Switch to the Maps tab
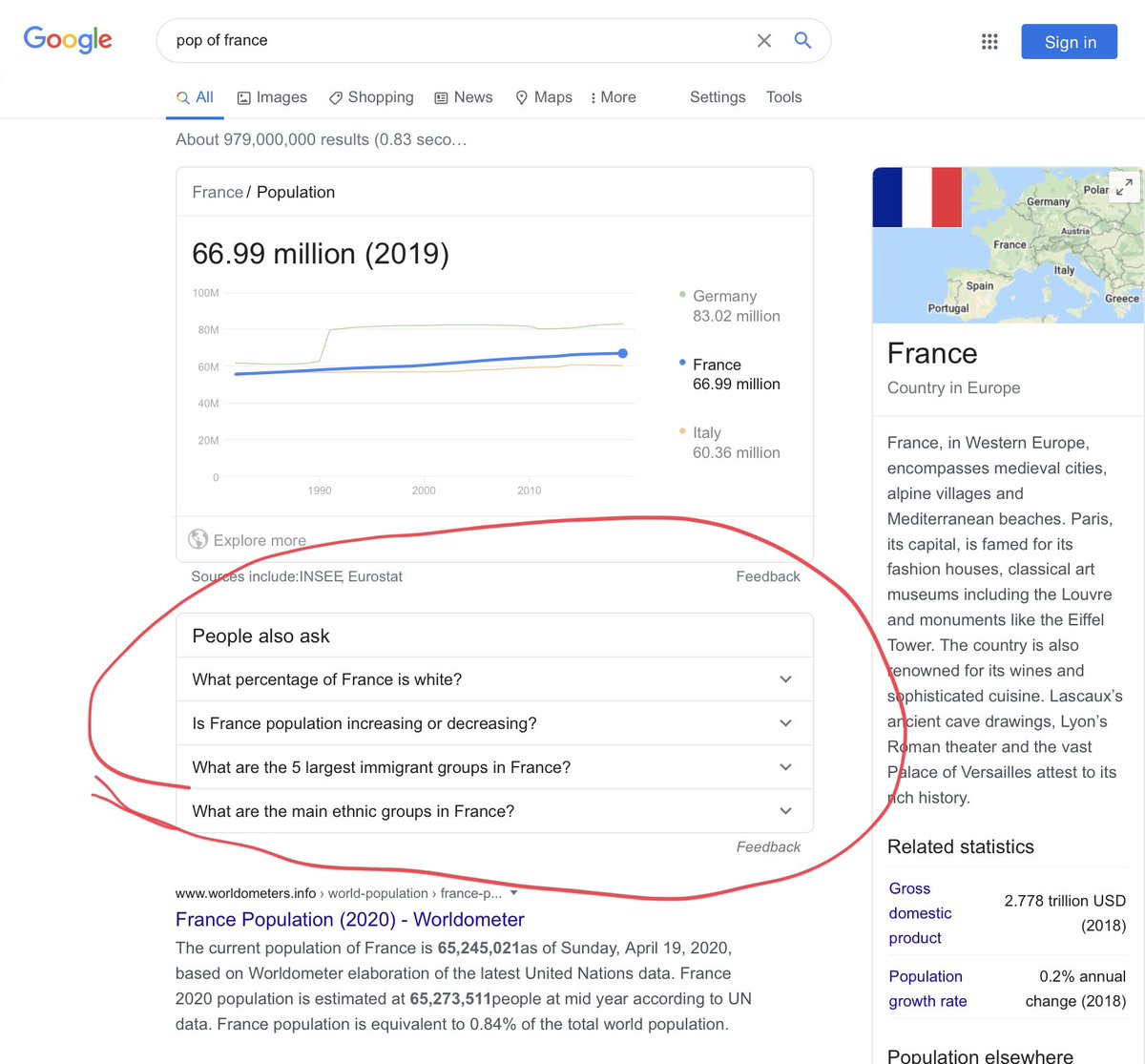 coord(544,97)
